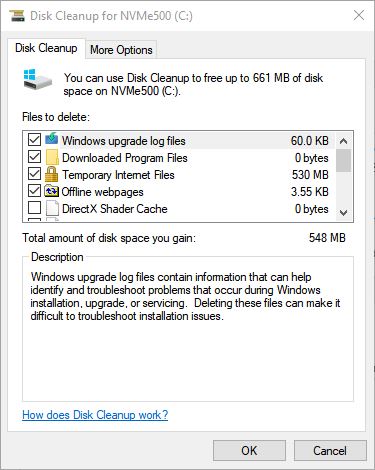Viewport: 375px width, 470px height.
Task: Select the Downloaded Program Files row
Action: 178,158
